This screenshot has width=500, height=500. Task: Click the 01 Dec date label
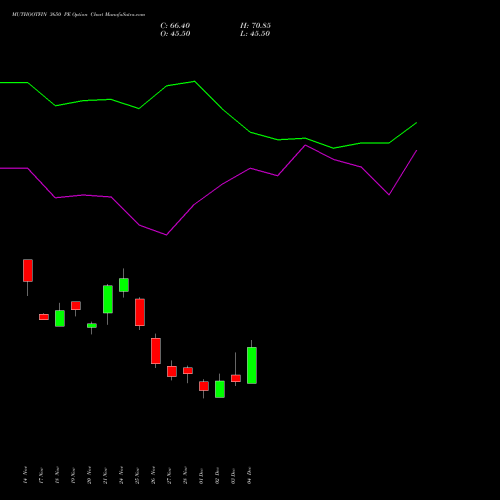pos(202,475)
